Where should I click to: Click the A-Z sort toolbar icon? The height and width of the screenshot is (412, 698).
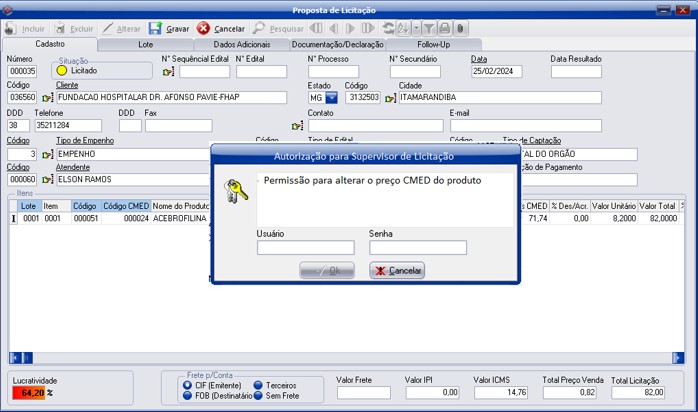click(403, 28)
